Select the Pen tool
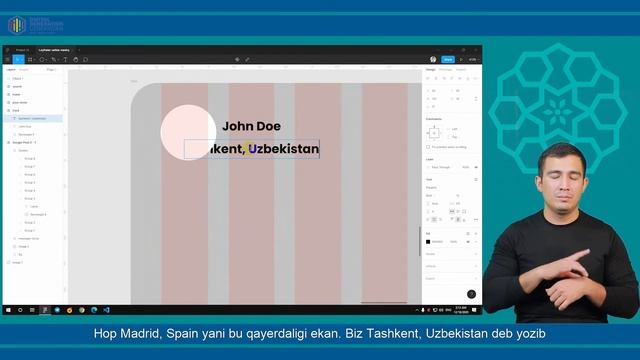 [53, 60]
